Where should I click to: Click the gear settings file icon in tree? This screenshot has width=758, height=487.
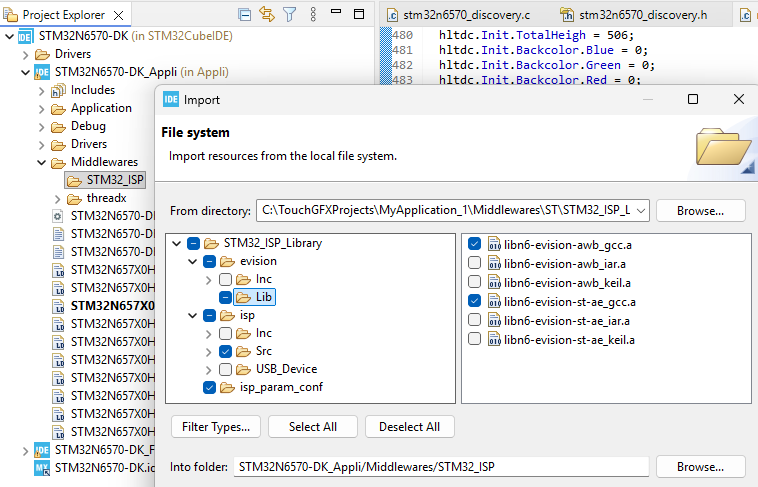58,216
